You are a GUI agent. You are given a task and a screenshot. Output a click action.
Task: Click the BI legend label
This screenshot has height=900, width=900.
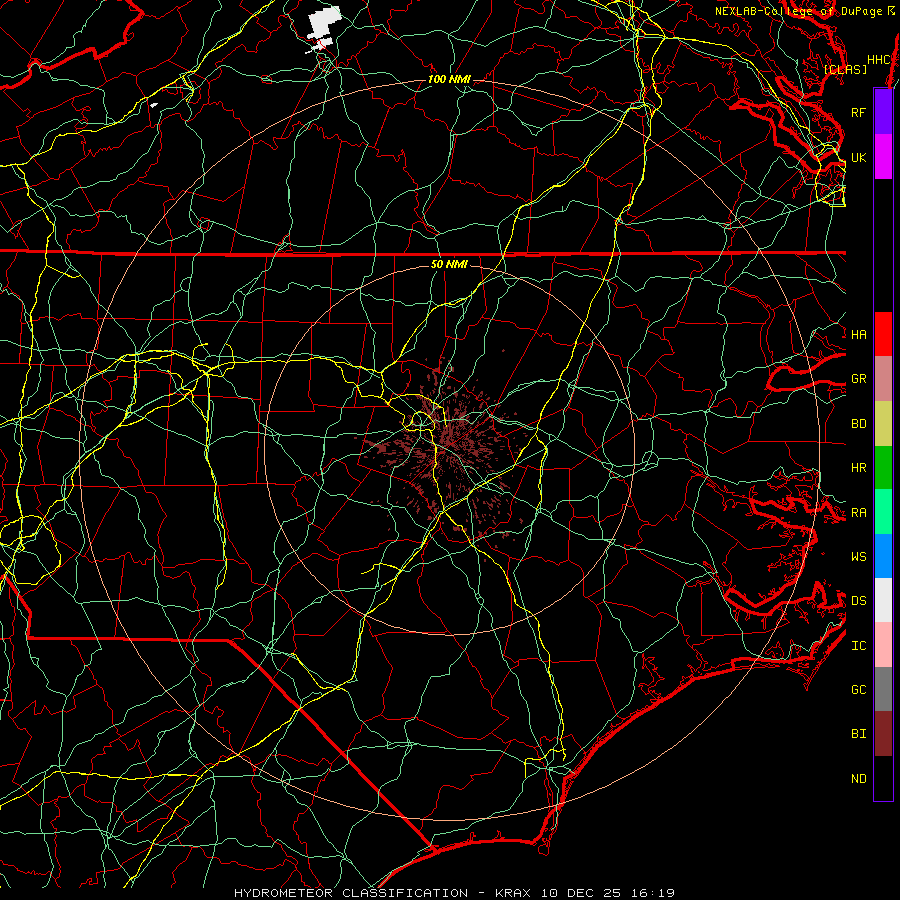pyautogui.click(x=858, y=734)
